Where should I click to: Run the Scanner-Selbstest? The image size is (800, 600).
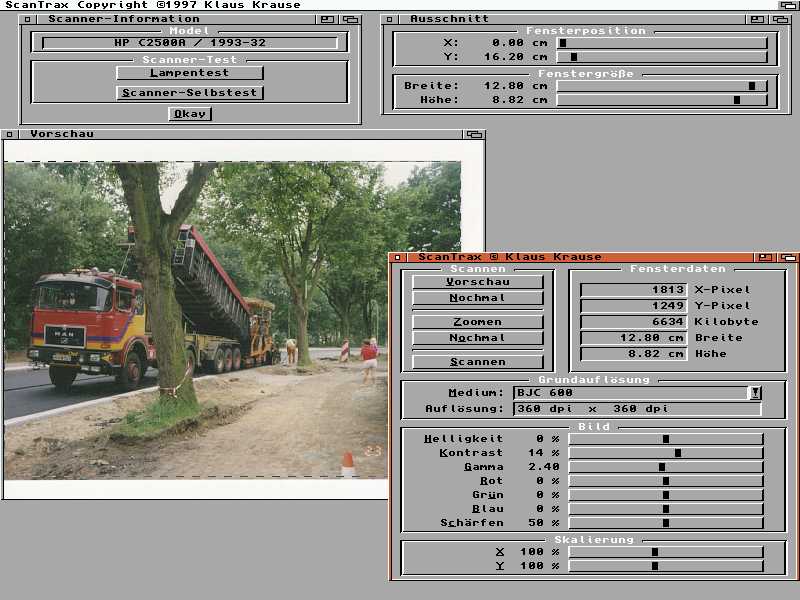[190, 93]
